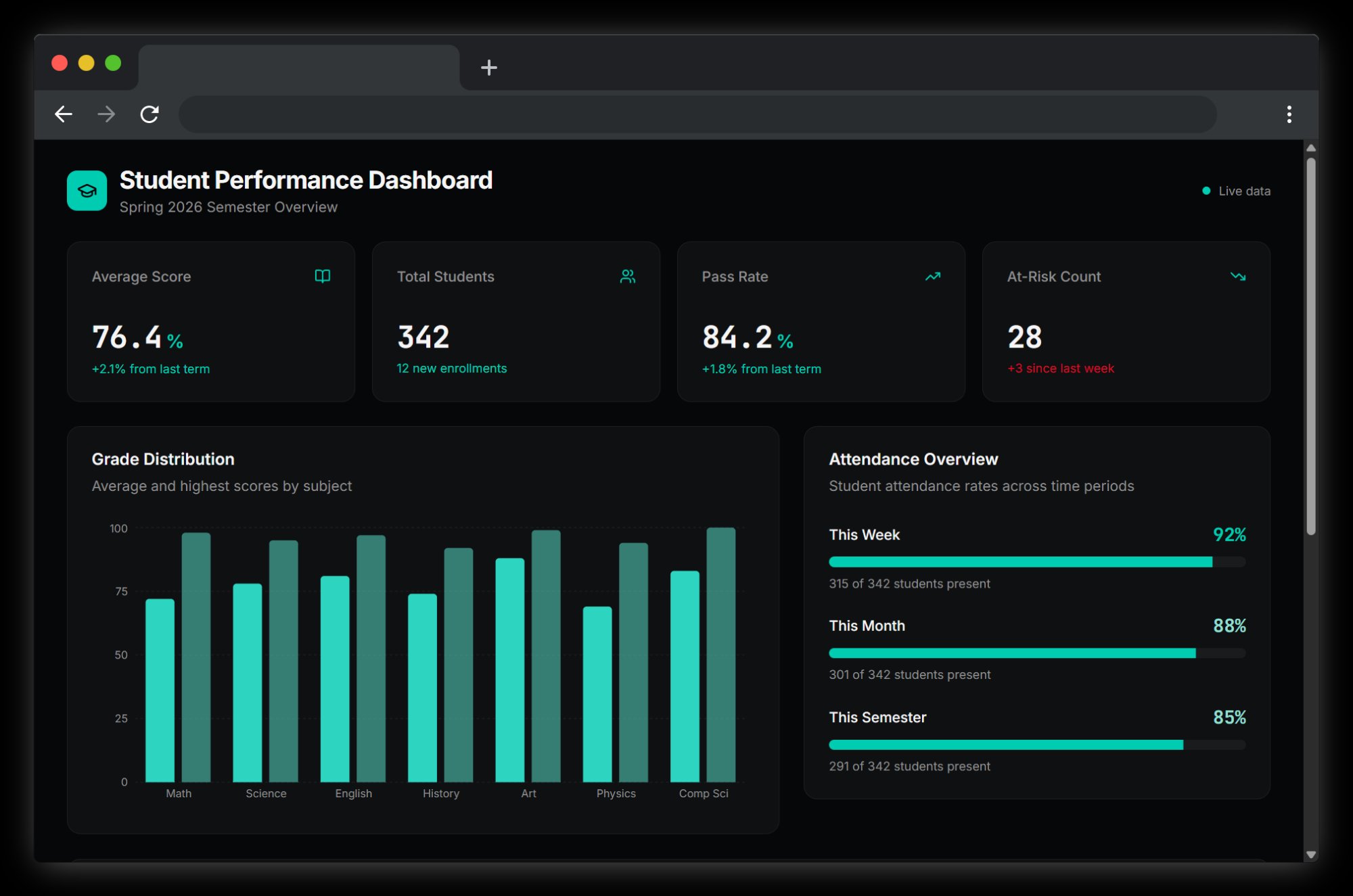Open a new browser tab with the plus button
The height and width of the screenshot is (896, 1353).
coord(489,68)
